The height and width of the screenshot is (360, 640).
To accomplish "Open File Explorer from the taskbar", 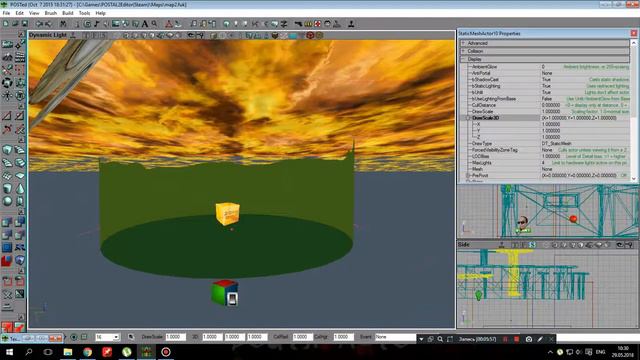I will (x=68, y=352).
